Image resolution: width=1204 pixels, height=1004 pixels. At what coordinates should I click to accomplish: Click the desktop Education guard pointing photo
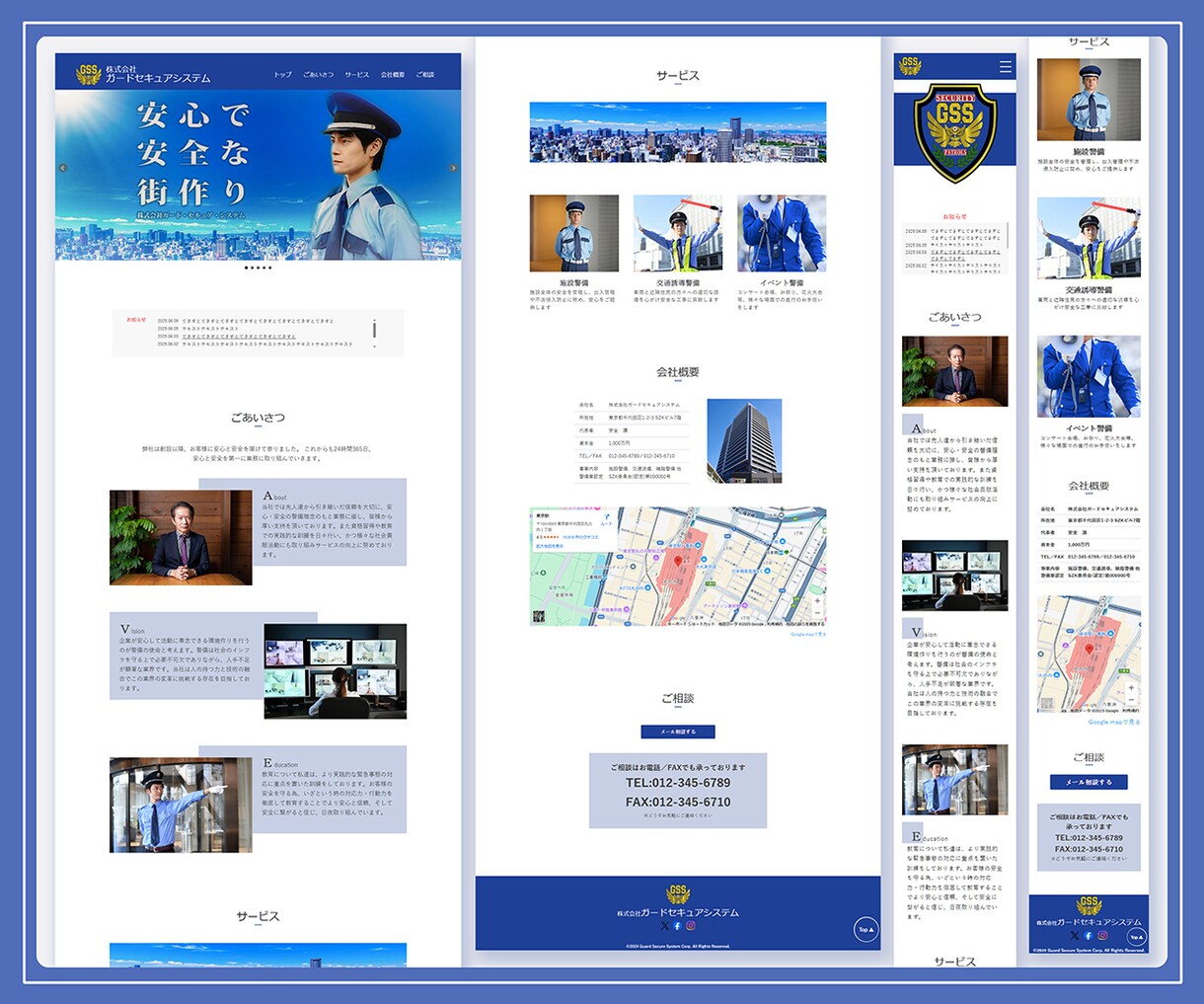click(x=181, y=805)
